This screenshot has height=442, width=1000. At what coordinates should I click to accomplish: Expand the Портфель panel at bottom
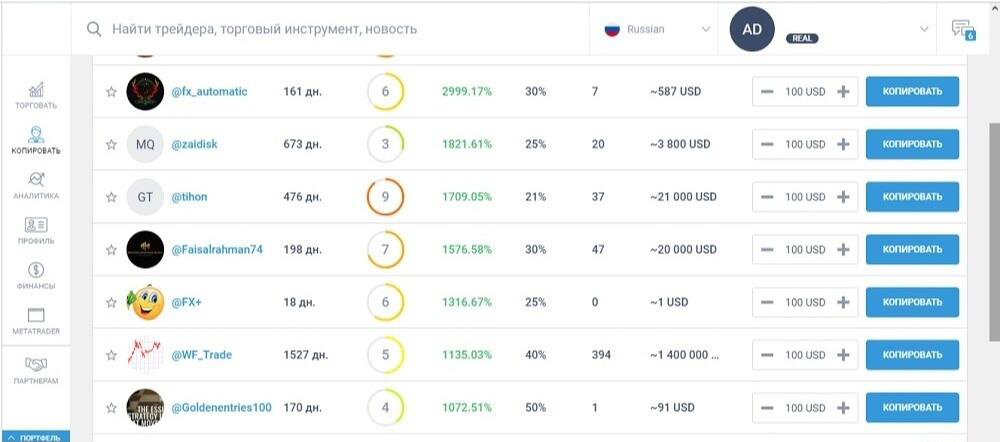click(x=35, y=437)
